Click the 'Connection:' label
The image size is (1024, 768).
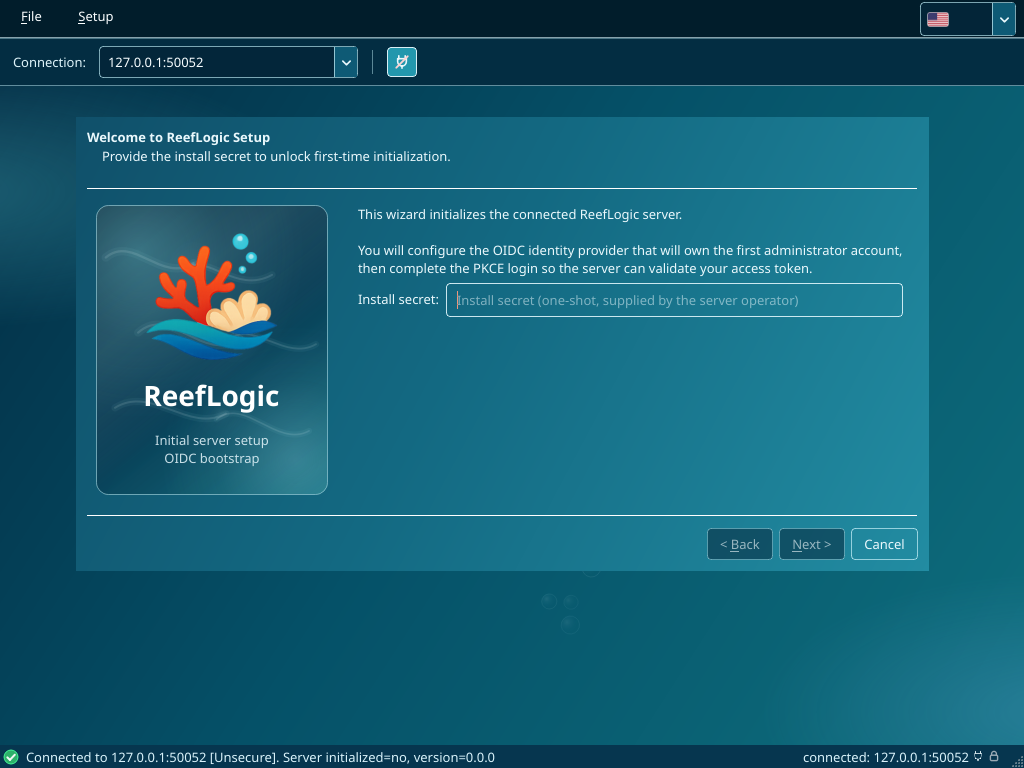point(50,63)
